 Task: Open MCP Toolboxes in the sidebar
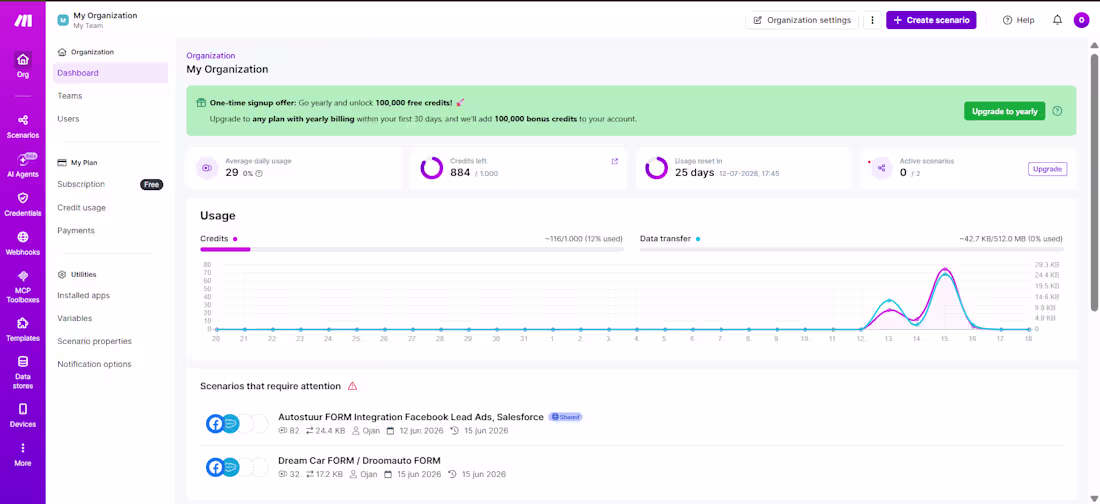pyautogui.click(x=22, y=286)
